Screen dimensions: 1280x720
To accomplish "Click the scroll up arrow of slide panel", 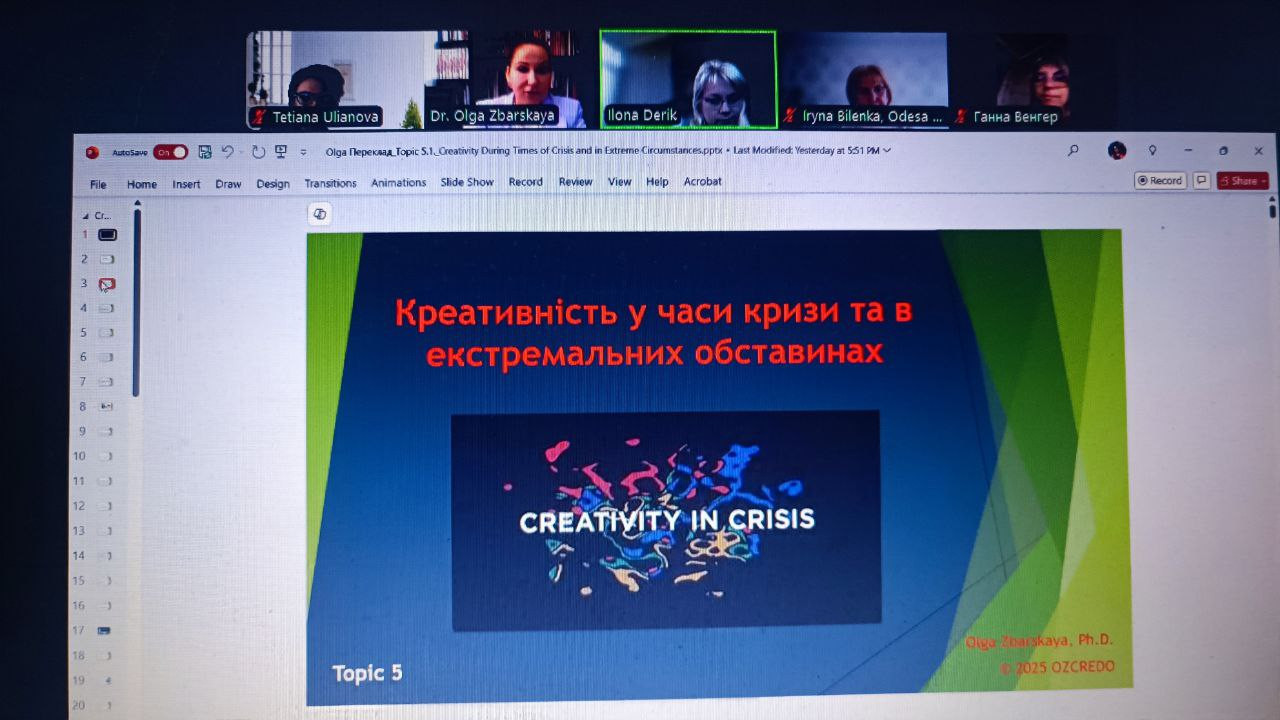I will pos(137,203).
